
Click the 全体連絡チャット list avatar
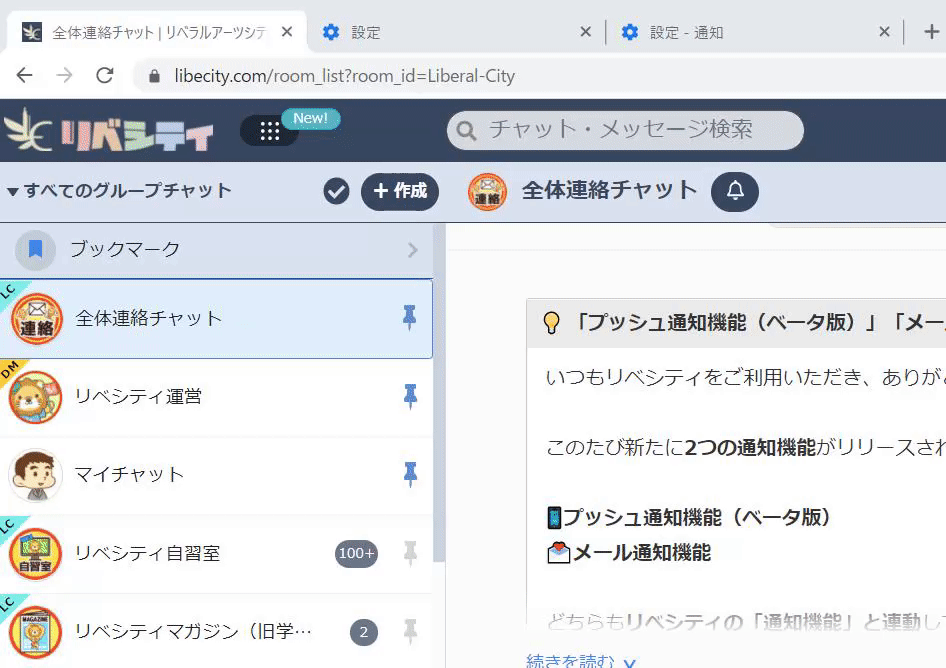37,319
